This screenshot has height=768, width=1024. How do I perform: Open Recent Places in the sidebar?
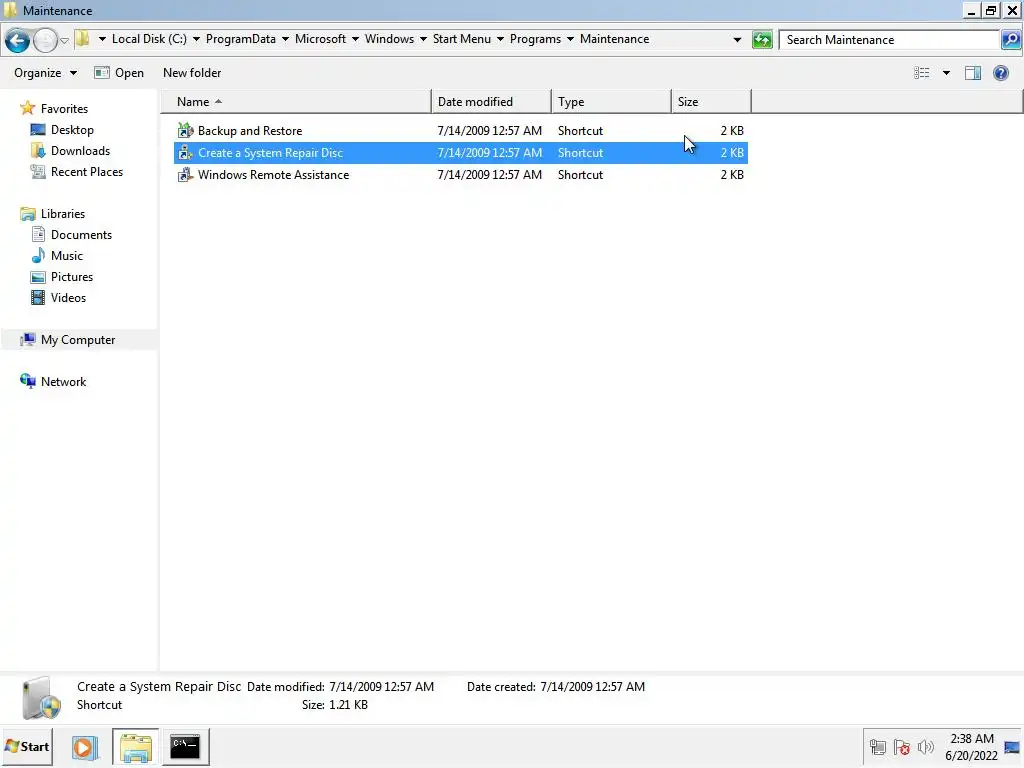(87, 172)
